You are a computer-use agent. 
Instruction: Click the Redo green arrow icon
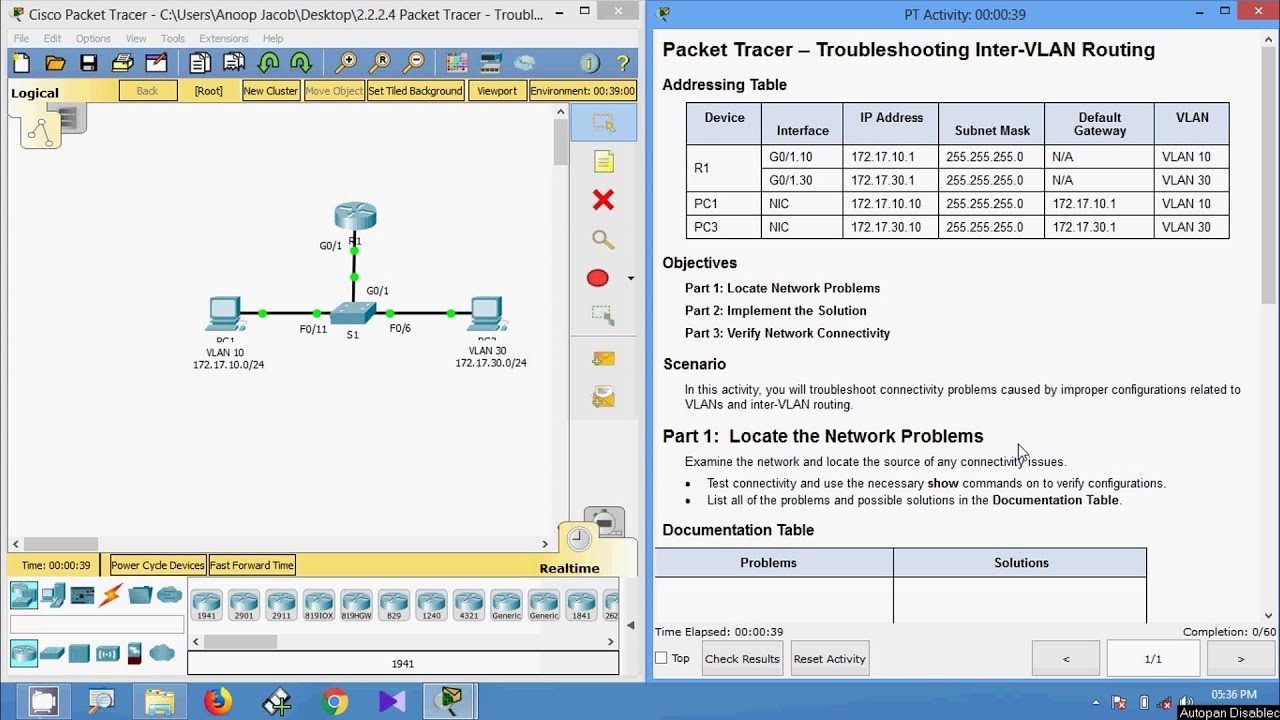[x=301, y=63]
